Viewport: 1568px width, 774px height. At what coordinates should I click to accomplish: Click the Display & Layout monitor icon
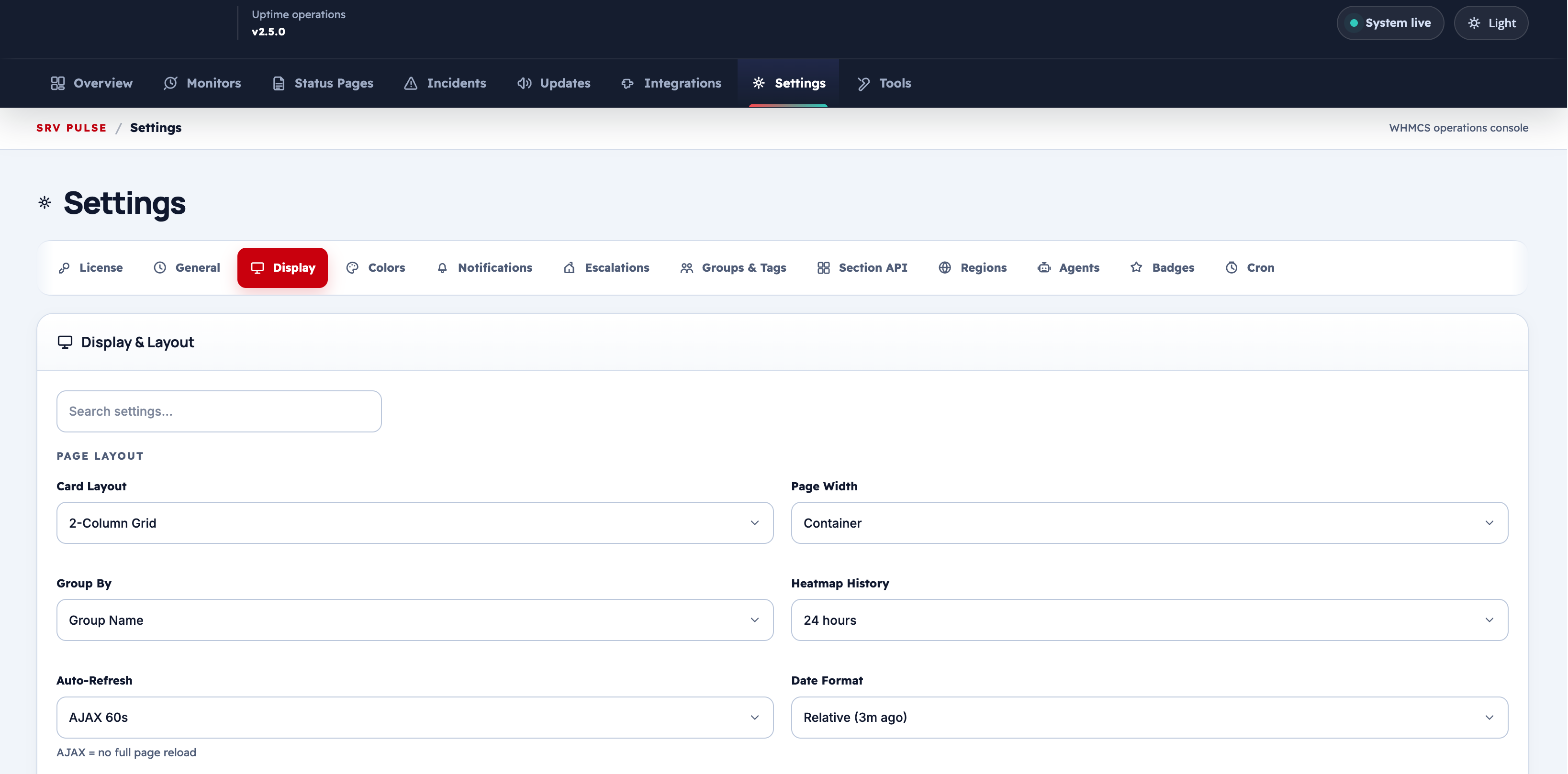pyautogui.click(x=65, y=342)
